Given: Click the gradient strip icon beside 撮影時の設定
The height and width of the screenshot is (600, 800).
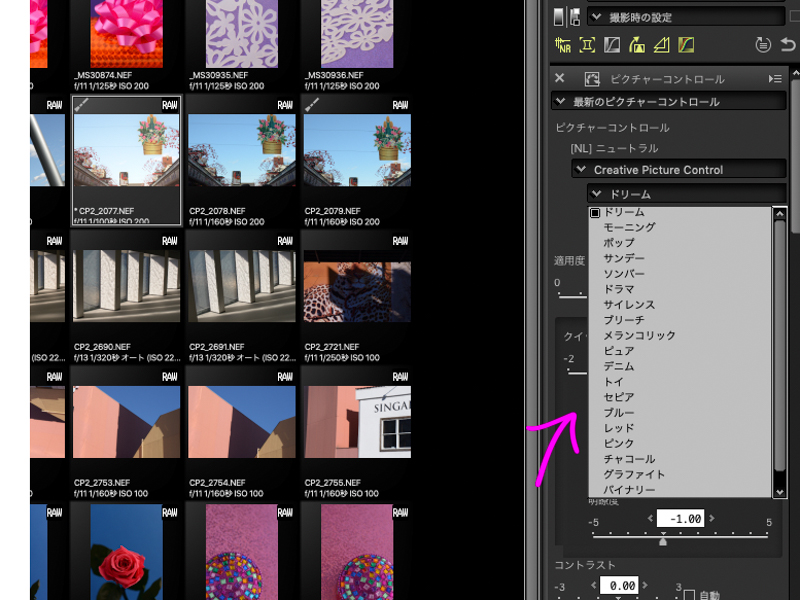Looking at the screenshot, I should click(x=559, y=17).
